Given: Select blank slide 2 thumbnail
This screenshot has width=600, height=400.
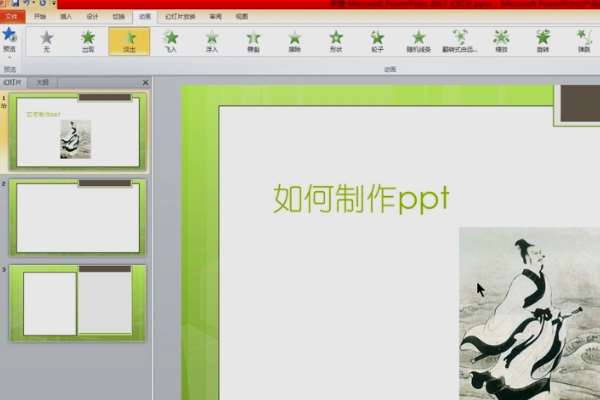Looking at the screenshot, I should (x=77, y=217).
